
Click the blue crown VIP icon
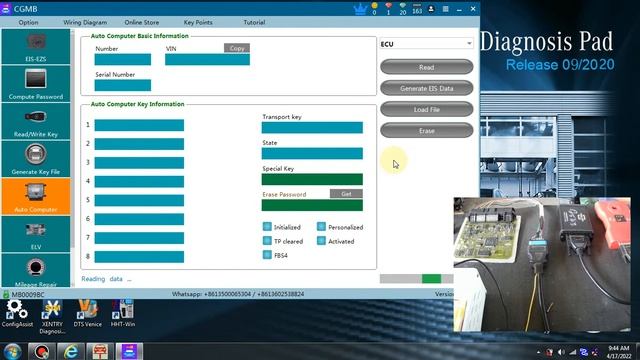pos(360,9)
